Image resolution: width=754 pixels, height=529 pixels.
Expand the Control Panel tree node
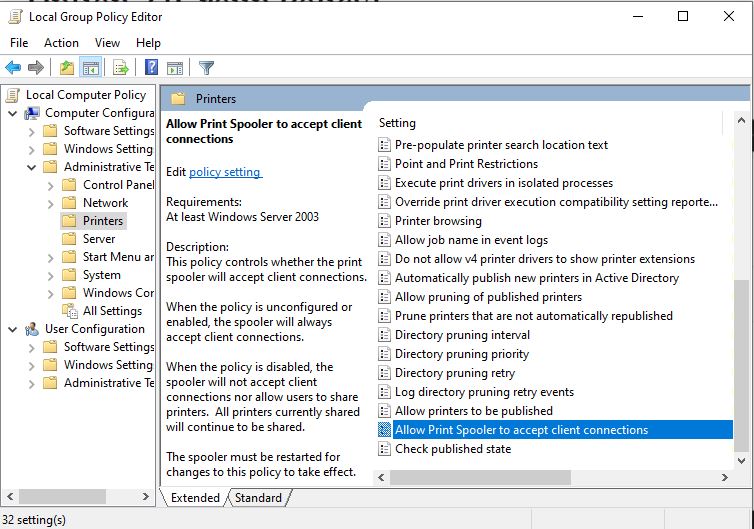tap(49, 185)
